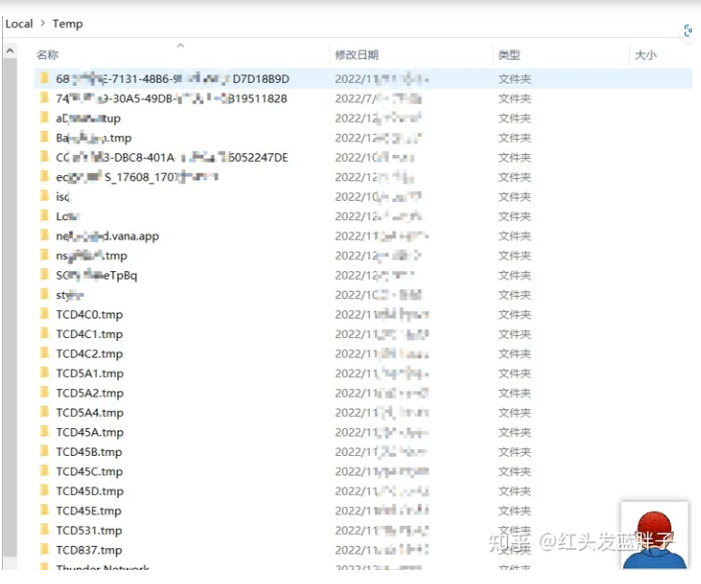Click the 类型 column header
The width and height of the screenshot is (701, 584).
point(509,55)
